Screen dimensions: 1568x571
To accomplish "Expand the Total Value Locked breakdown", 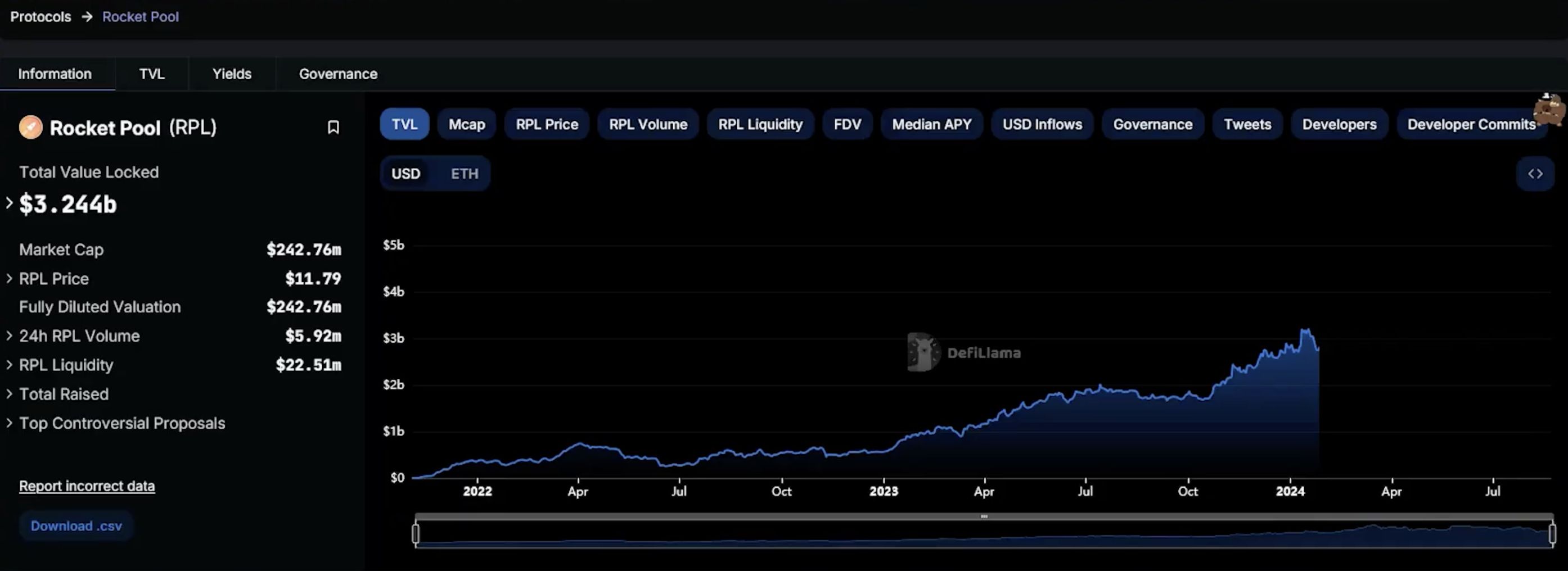I will tap(9, 203).
